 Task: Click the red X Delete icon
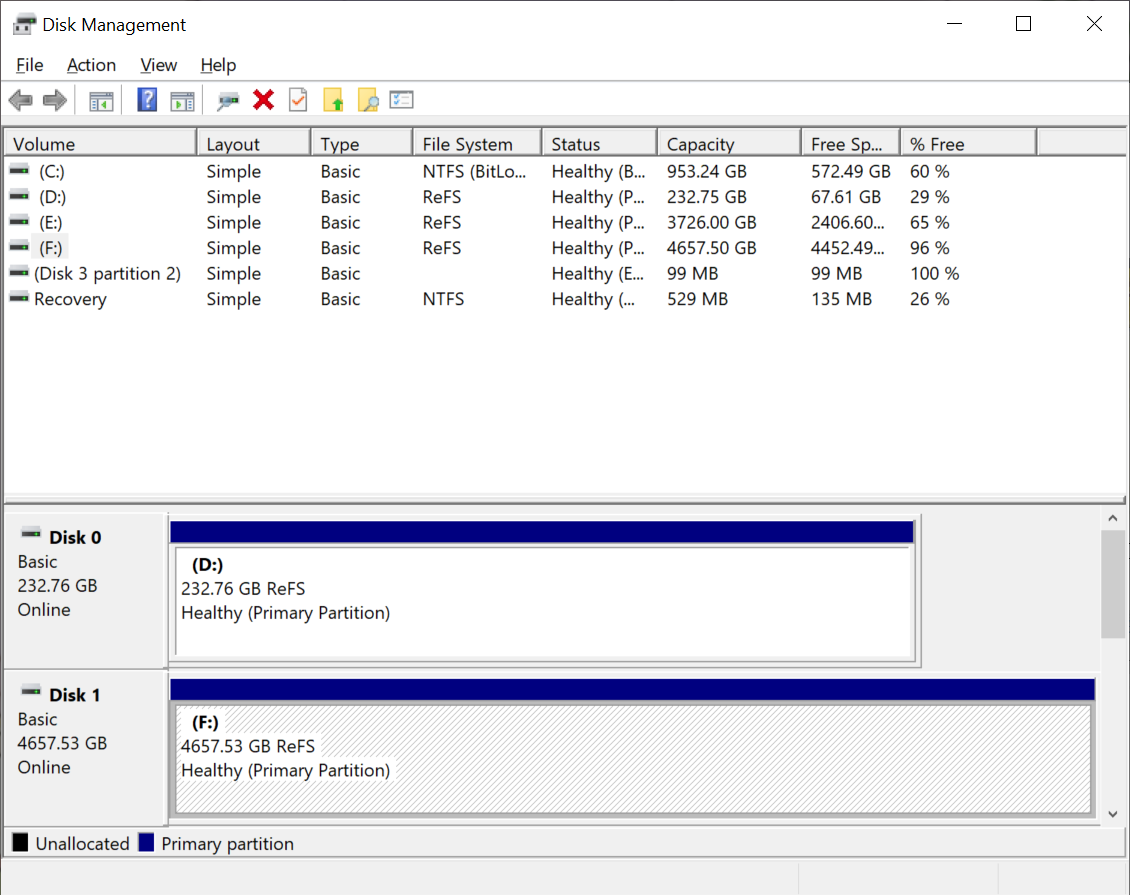click(x=264, y=100)
